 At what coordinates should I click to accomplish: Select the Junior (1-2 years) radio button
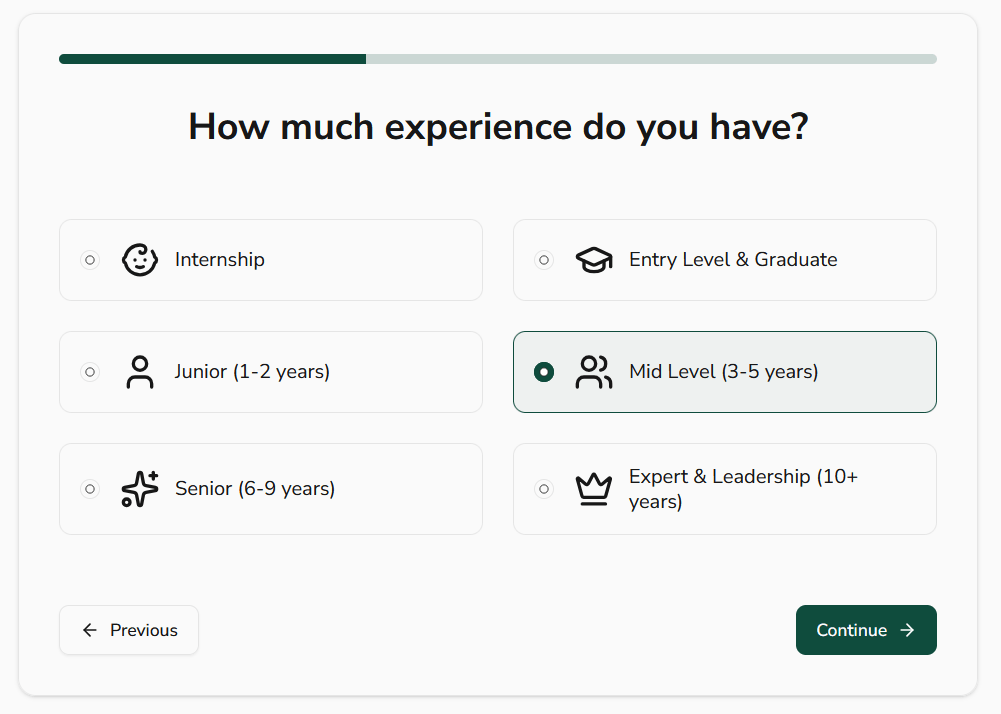point(90,372)
